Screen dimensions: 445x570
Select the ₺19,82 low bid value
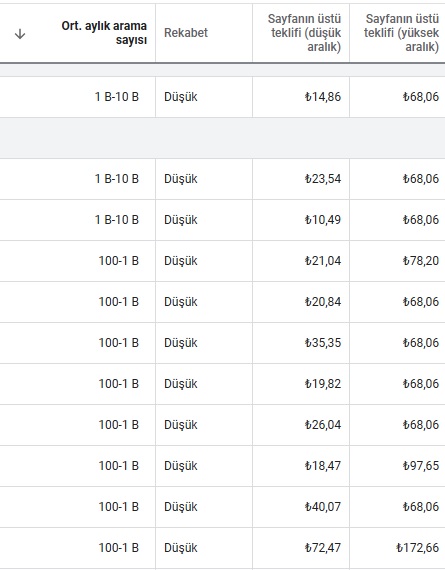click(323, 384)
